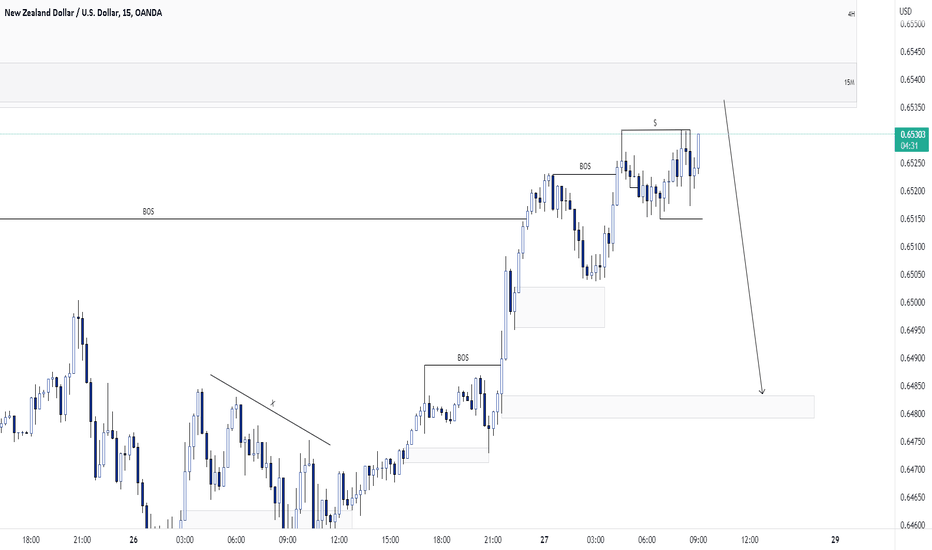Click the 15M supply zone label
Image resolution: width=932 pixels, height=550 pixels.
pos(849,82)
